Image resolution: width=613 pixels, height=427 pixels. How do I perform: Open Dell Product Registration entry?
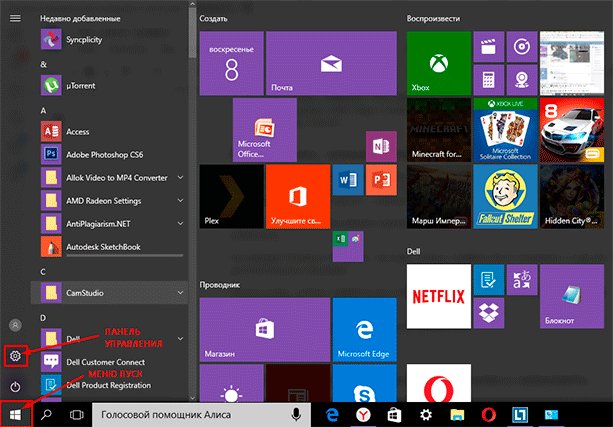(x=109, y=385)
